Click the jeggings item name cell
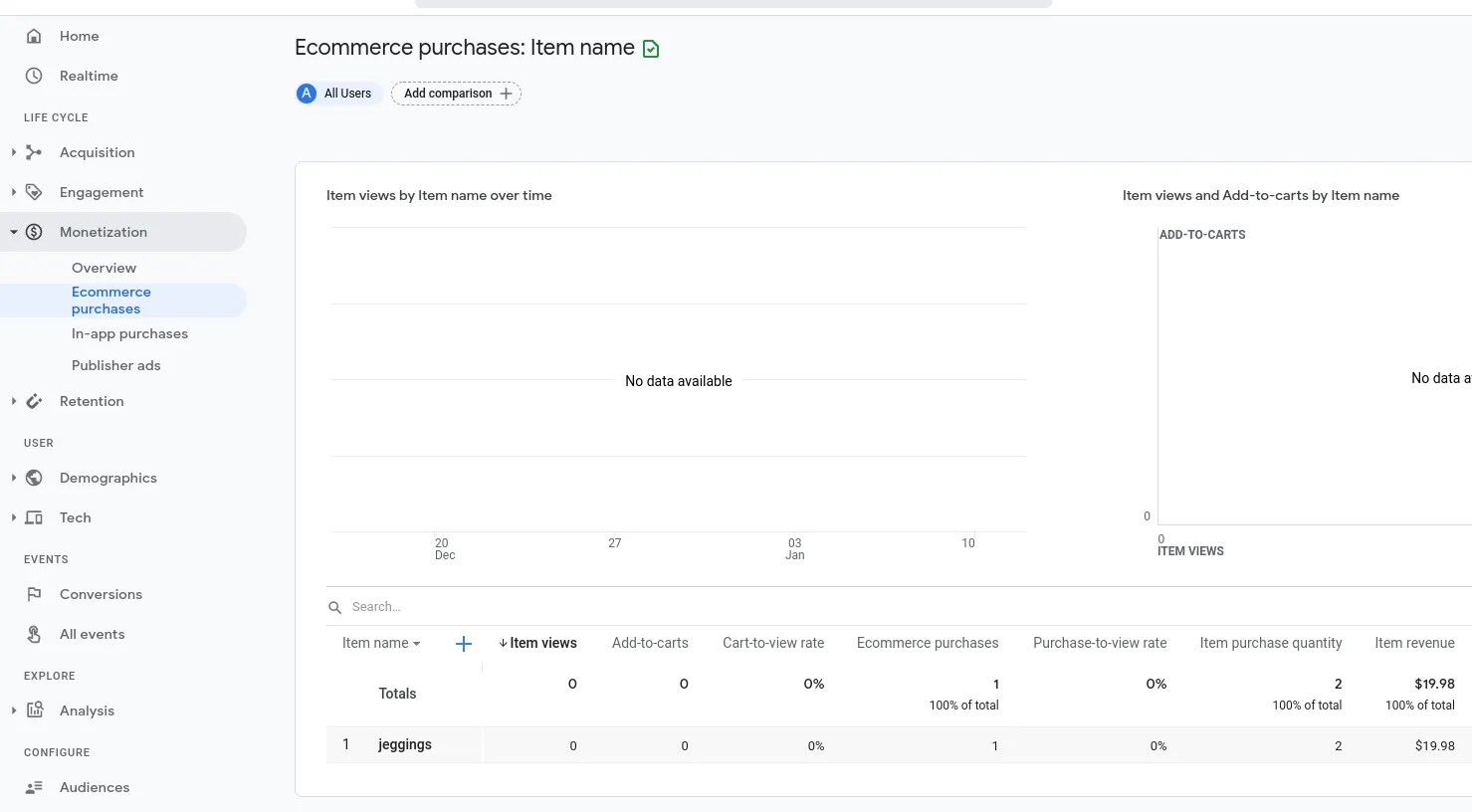 tap(405, 744)
